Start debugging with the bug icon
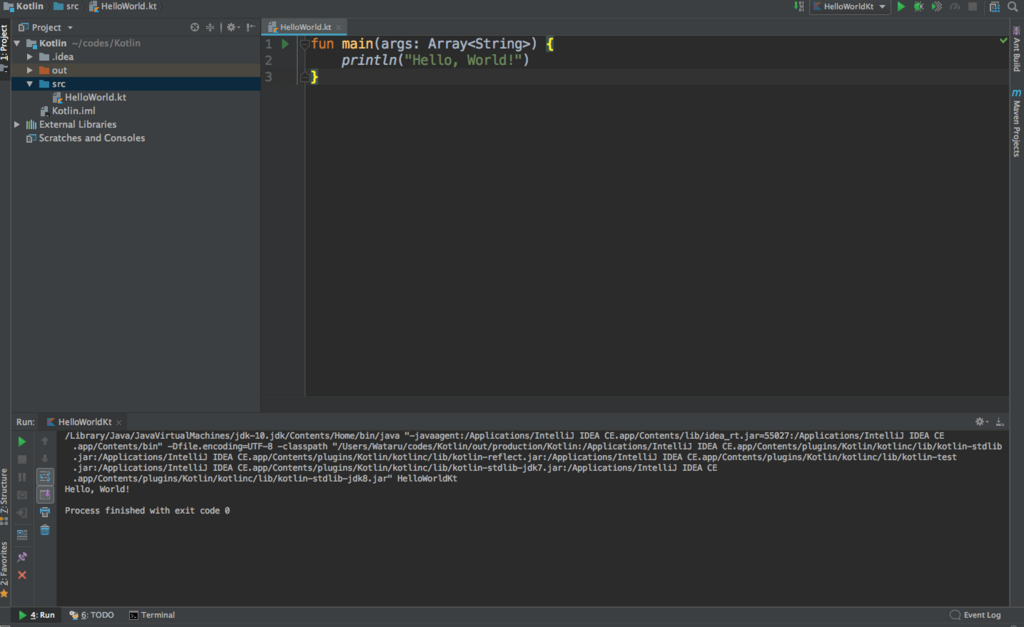The image size is (1024, 627). [x=919, y=7]
